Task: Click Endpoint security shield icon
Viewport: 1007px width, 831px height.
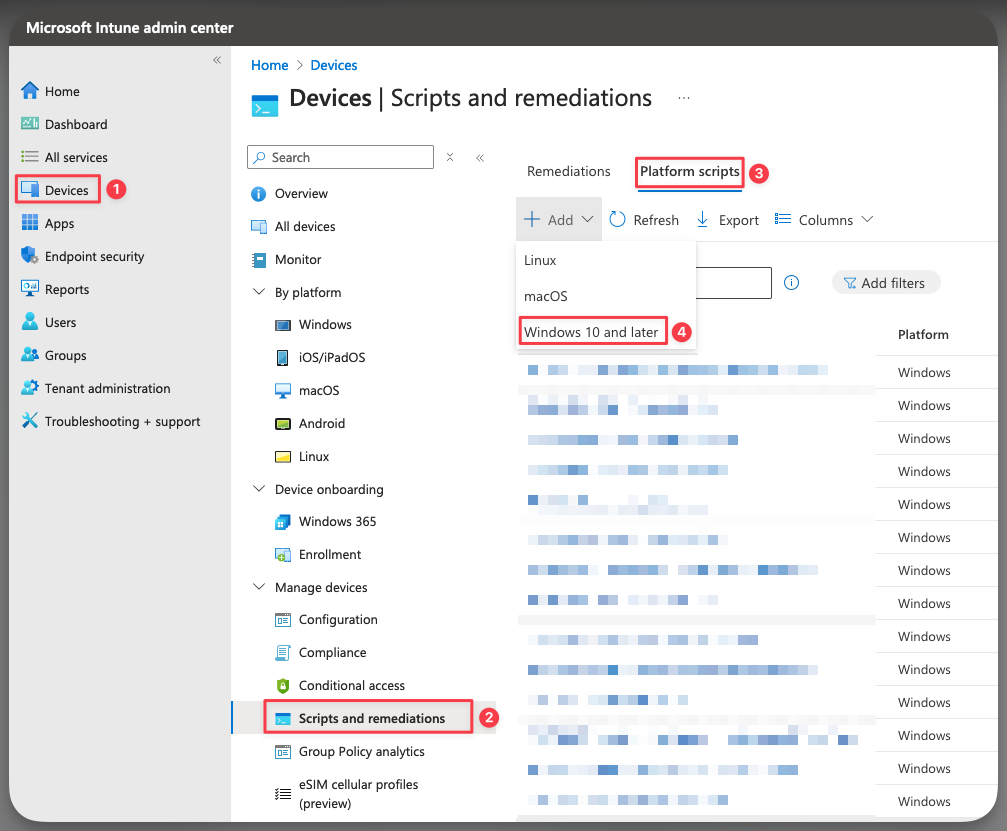Action: tap(30, 256)
